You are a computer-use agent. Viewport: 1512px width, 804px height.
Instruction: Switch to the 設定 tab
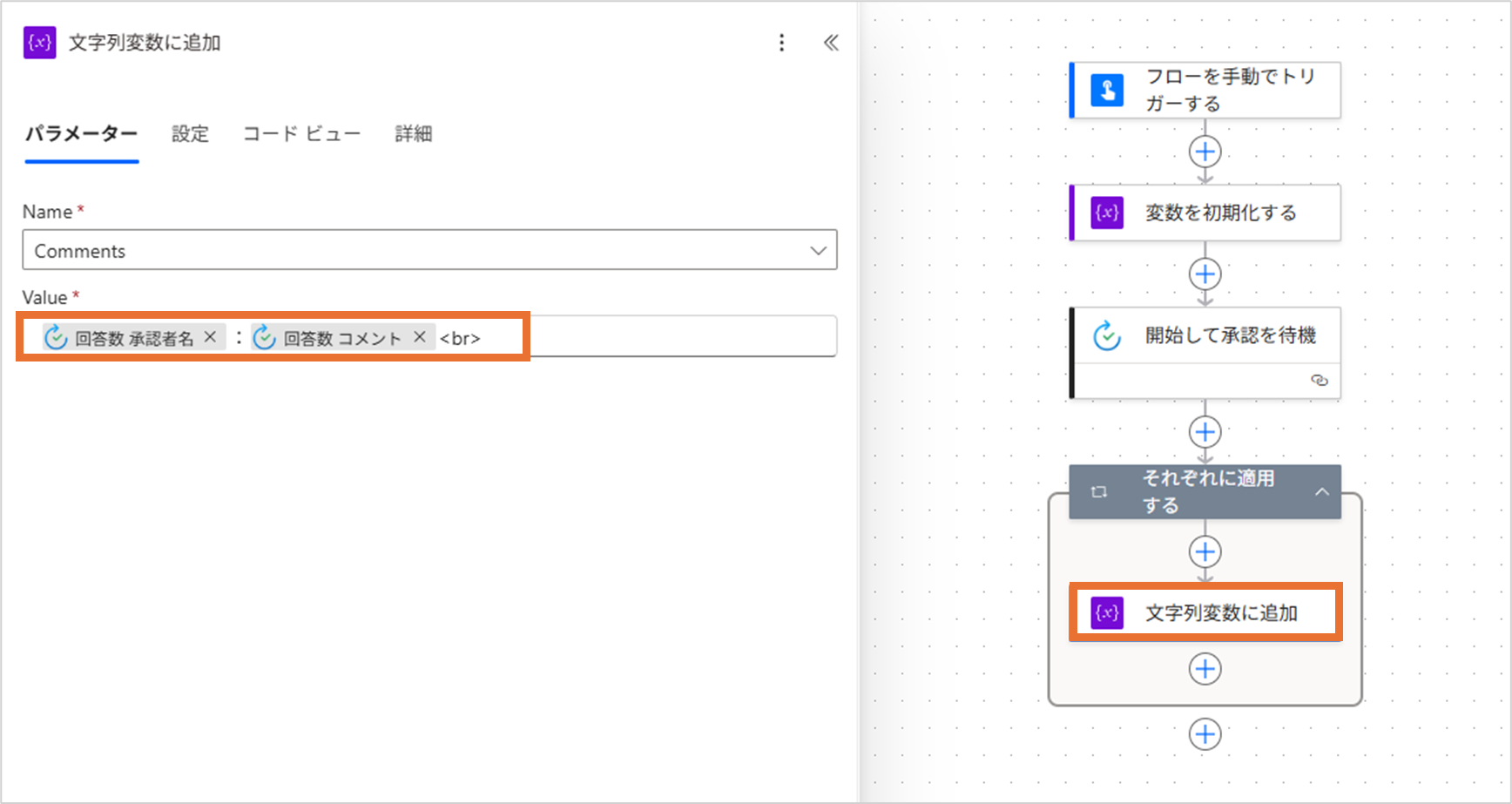click(190, 134)
